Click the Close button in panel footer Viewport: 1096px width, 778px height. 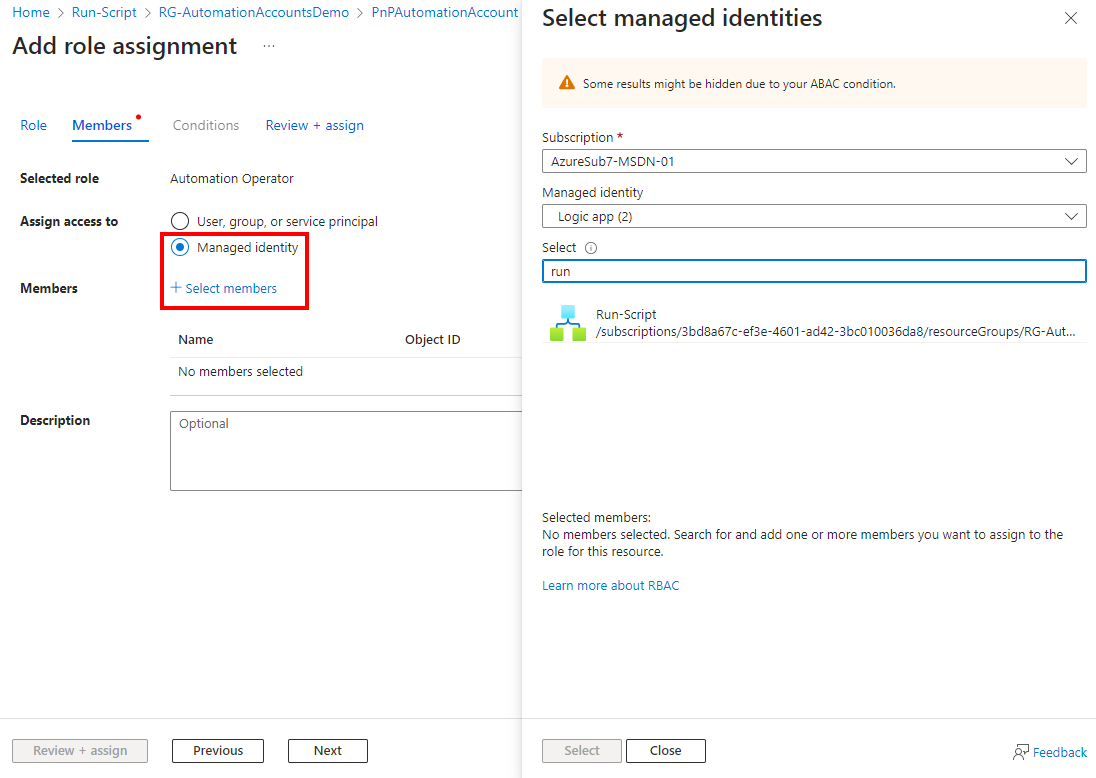click(x=665, y=751)
